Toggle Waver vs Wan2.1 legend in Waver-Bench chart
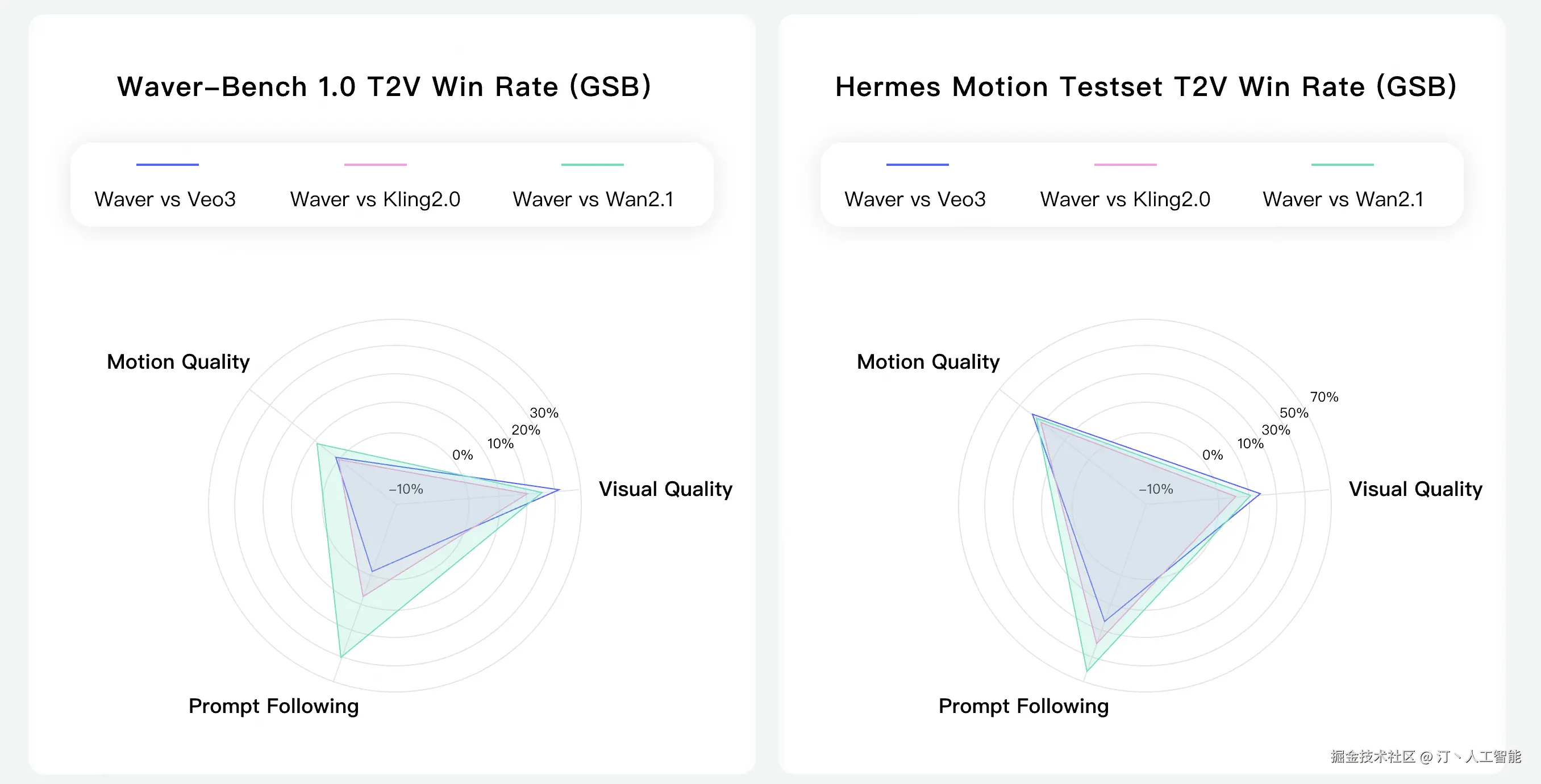The height and width of the screenshot is (784, 1541). 593,199
